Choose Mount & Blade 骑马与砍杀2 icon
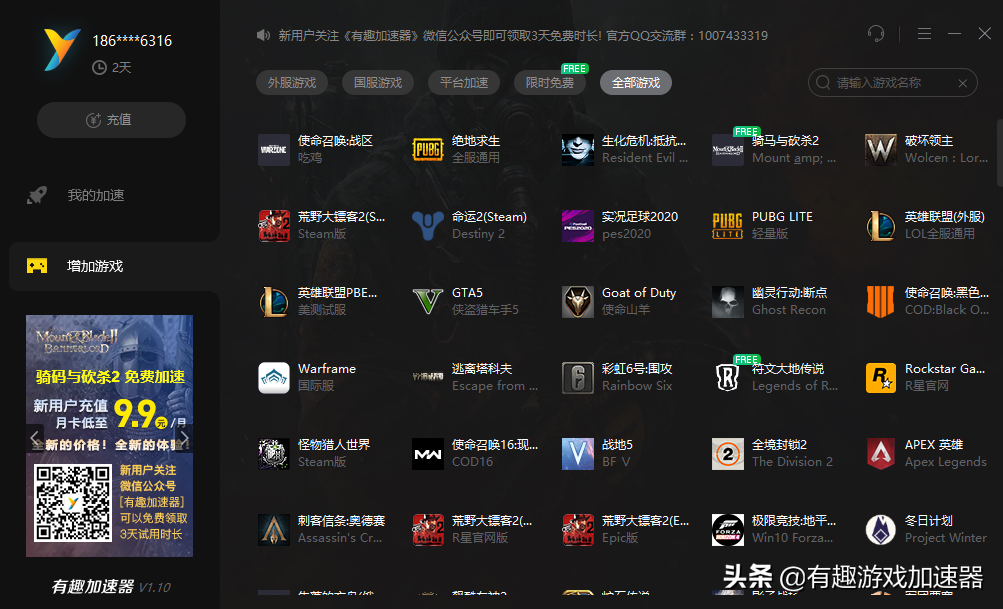 click(x=728, y=150)
